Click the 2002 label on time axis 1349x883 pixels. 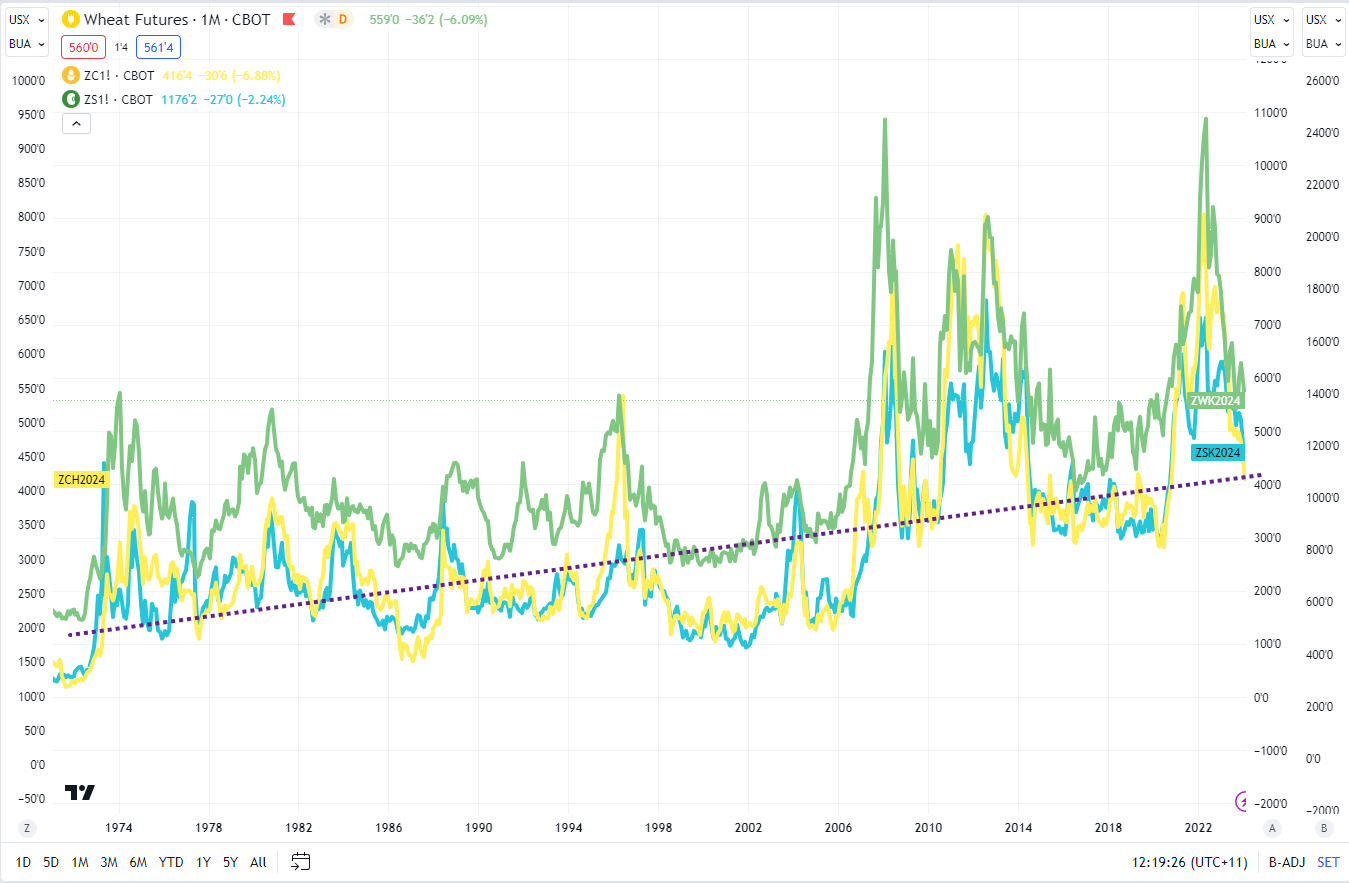748,828
